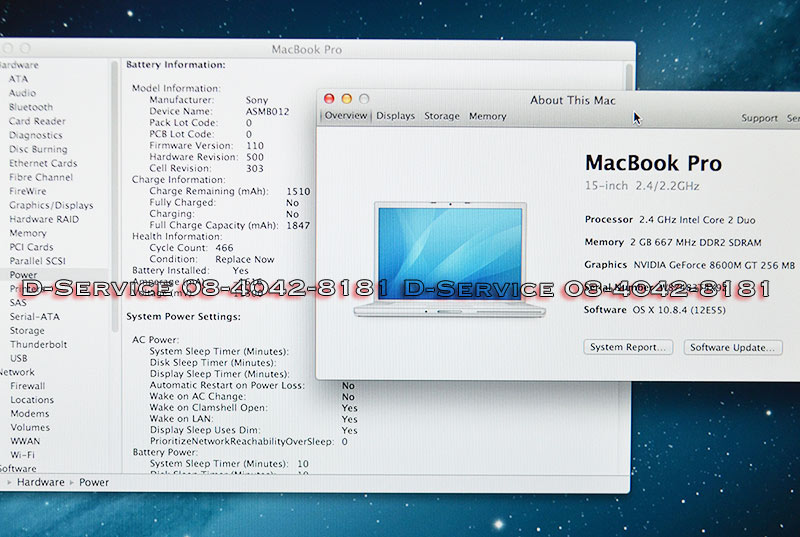The height and width of the screenshot is (537, 800).
Task: Select Fibre Channel in the sidebar
Action: tap(41, 177)
